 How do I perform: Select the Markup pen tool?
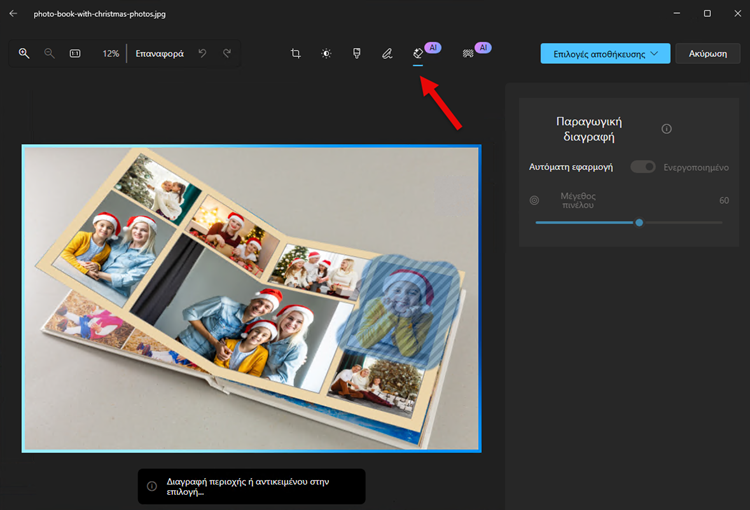pos(387,53)
